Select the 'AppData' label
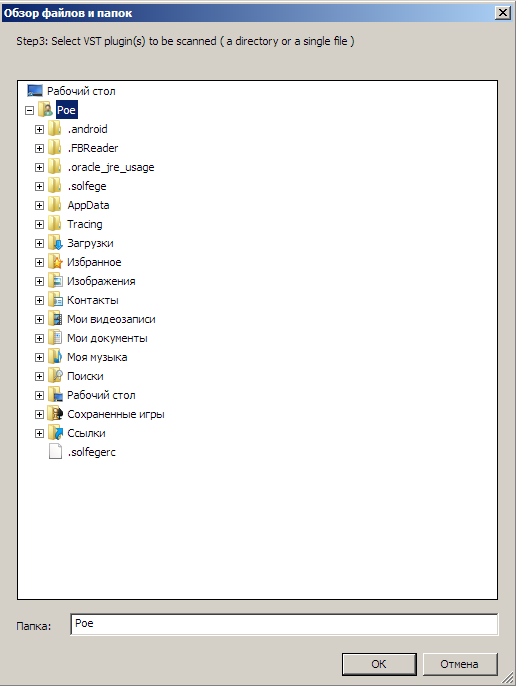 [x=88, y=206]
